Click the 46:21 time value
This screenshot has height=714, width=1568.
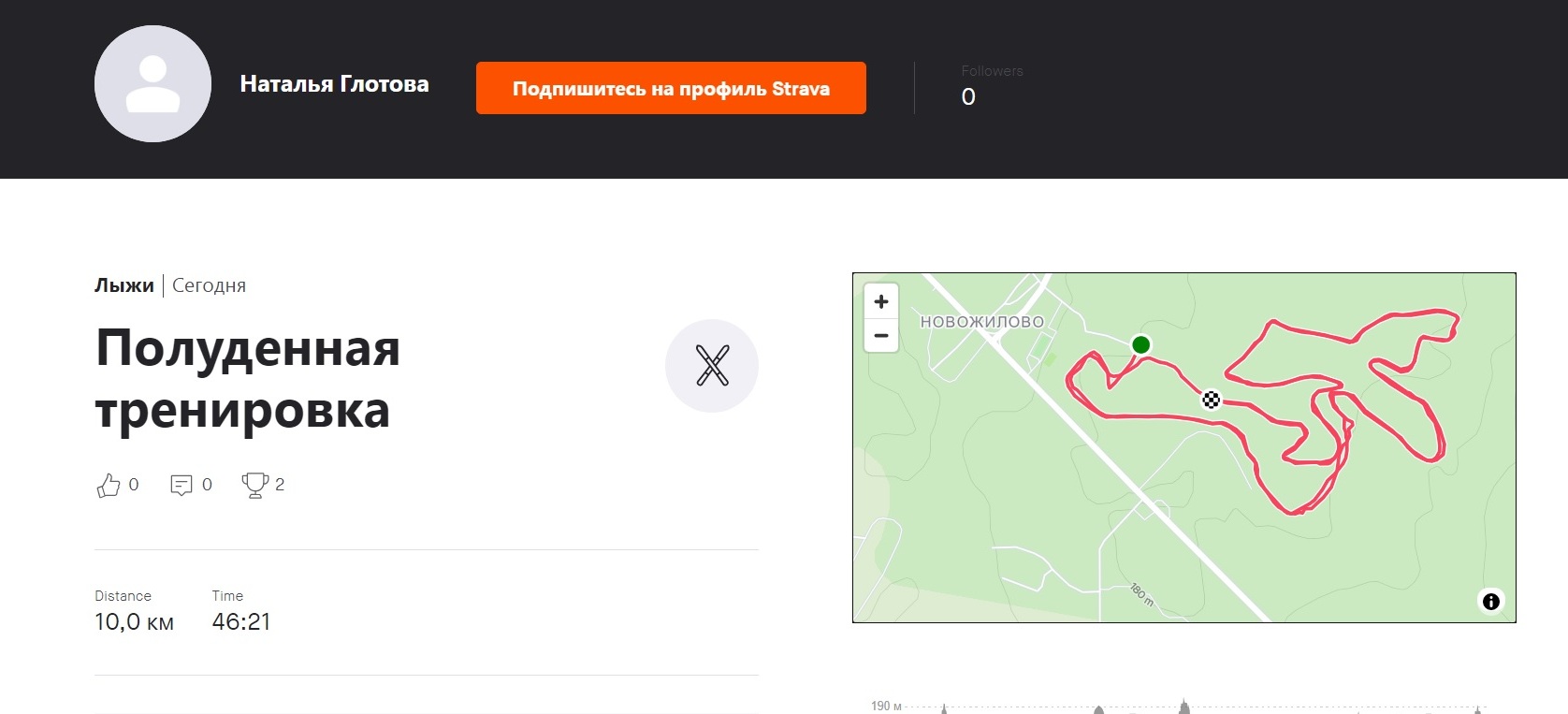click(x=241, y=622)
